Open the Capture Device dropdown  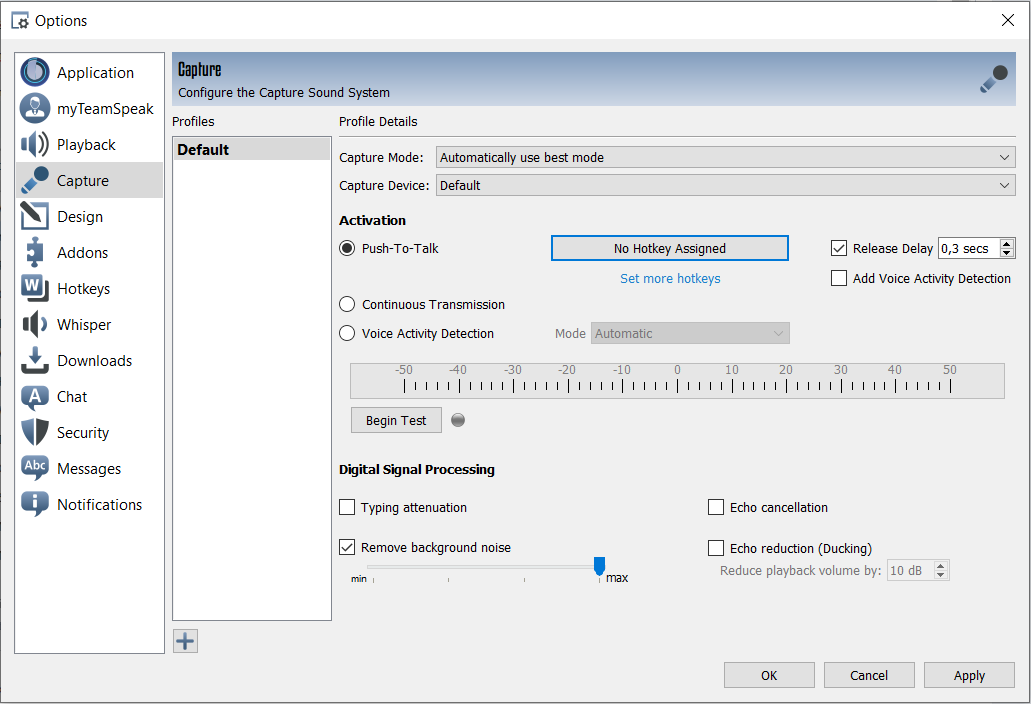click(x=725, y=185)
